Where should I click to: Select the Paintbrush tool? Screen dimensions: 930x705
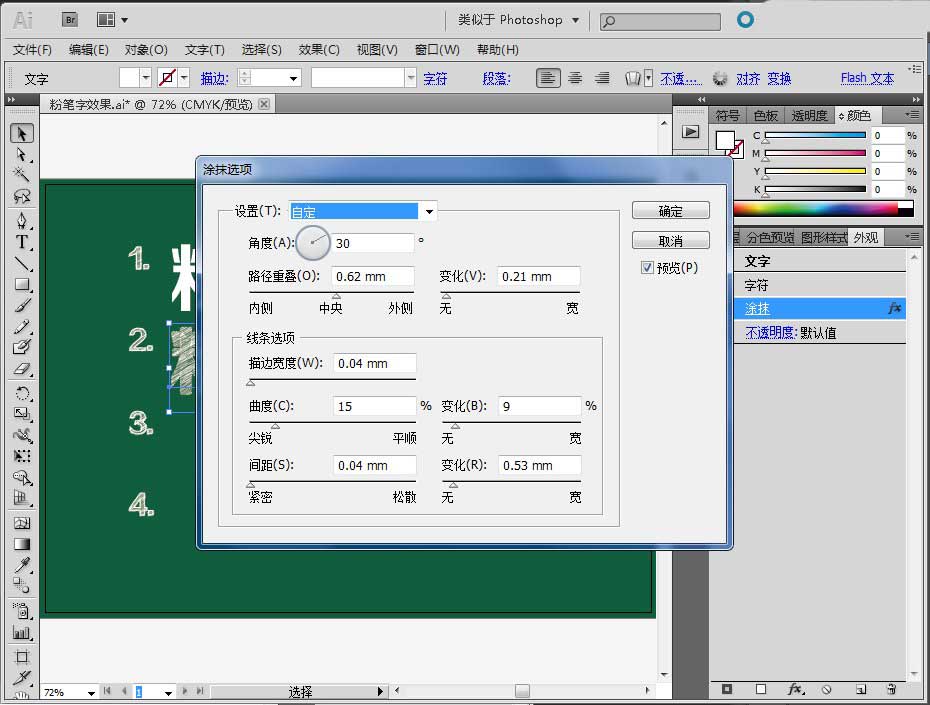[x=22, y=303]
